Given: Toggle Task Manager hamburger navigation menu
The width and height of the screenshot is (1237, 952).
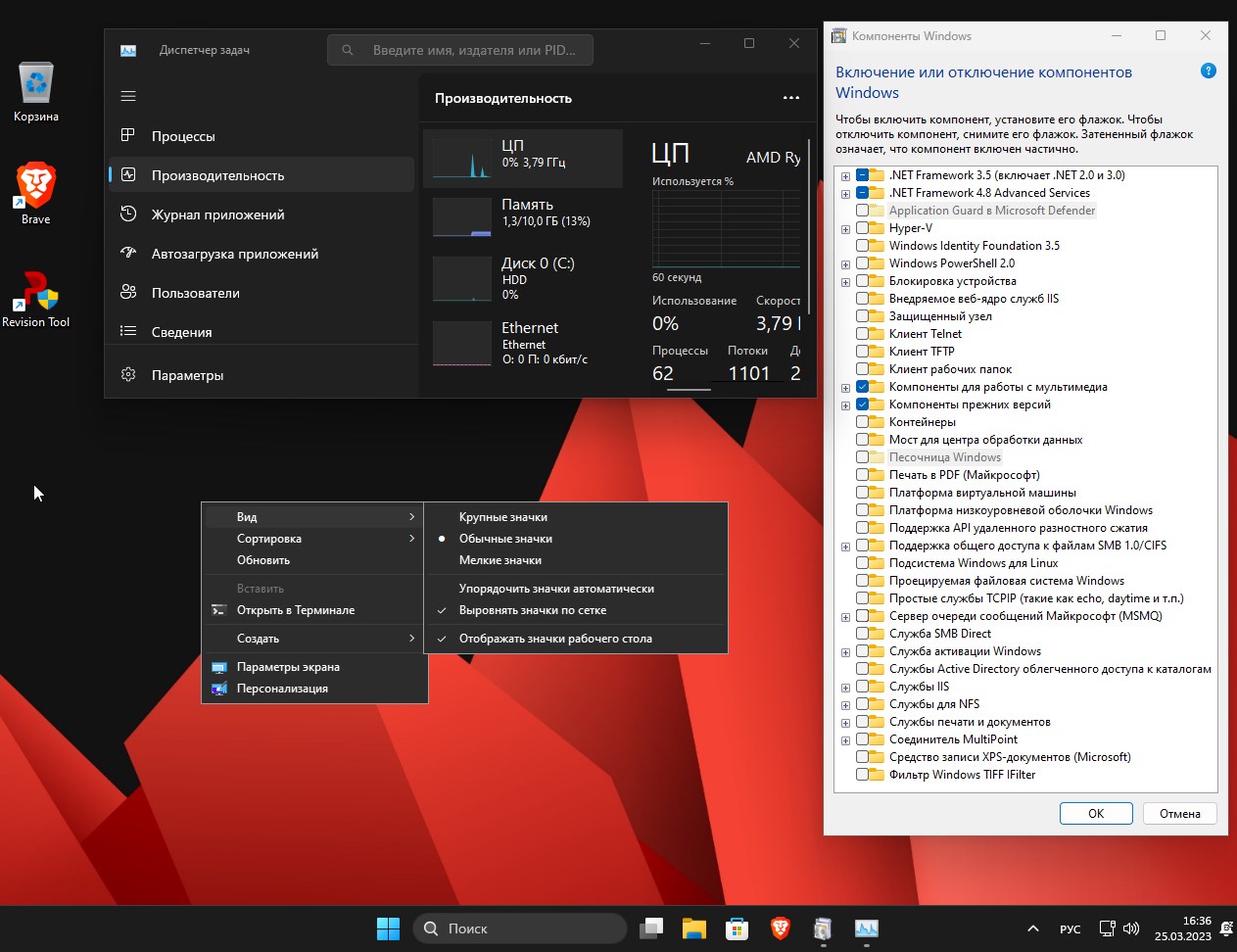Looking at the screenshot, I should click(128, 96).
